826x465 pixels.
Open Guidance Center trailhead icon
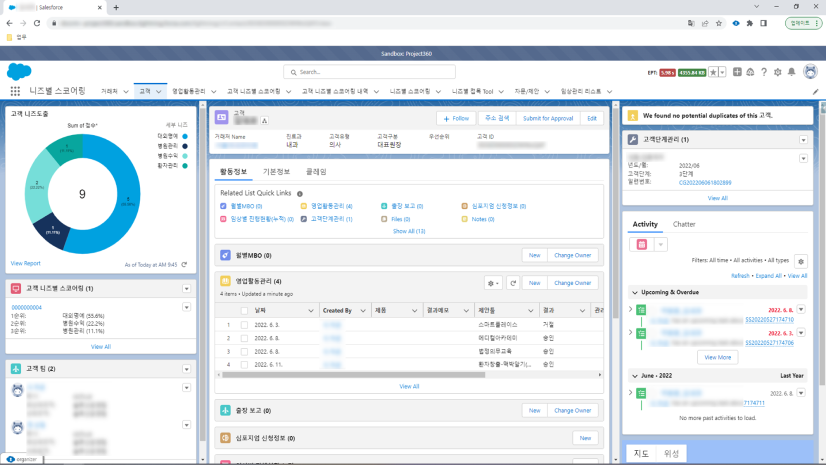pyautogui.click(x=750, y=72)
